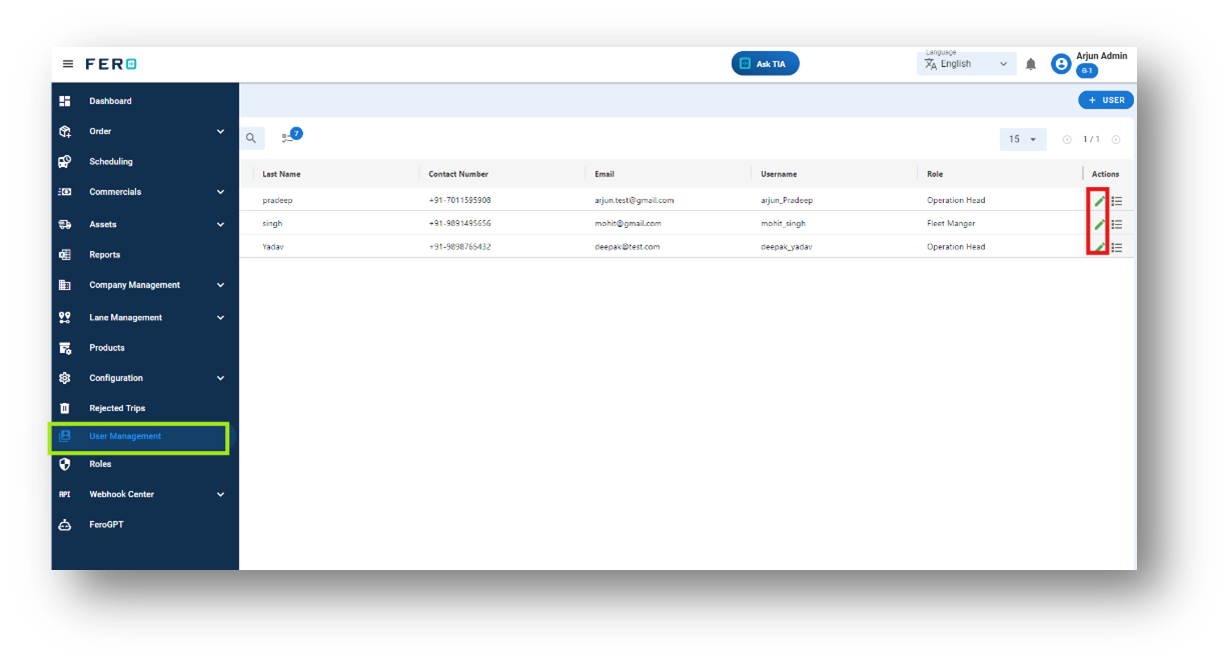Expand the Configuration submenu chevron
The width and height of the screenshot is (1232, 665).
pos(221,378)
